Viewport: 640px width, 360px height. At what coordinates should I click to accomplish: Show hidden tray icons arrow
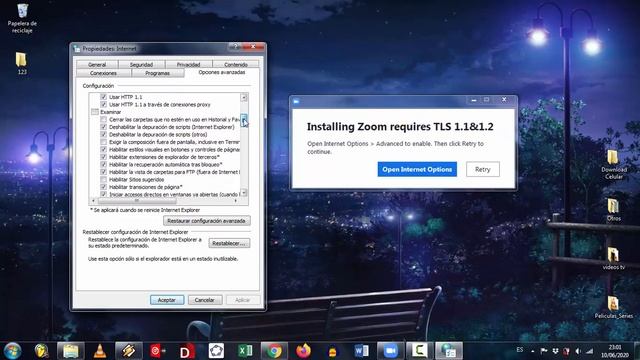coord(533,351)
